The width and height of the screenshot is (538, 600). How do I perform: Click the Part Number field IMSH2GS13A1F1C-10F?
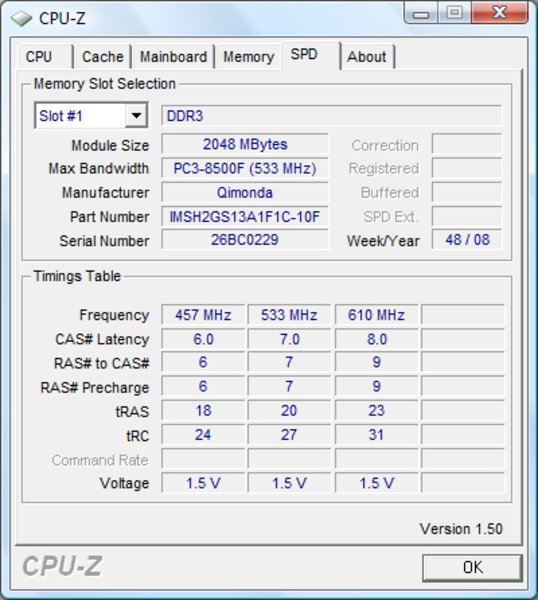(x=245, y=217)
